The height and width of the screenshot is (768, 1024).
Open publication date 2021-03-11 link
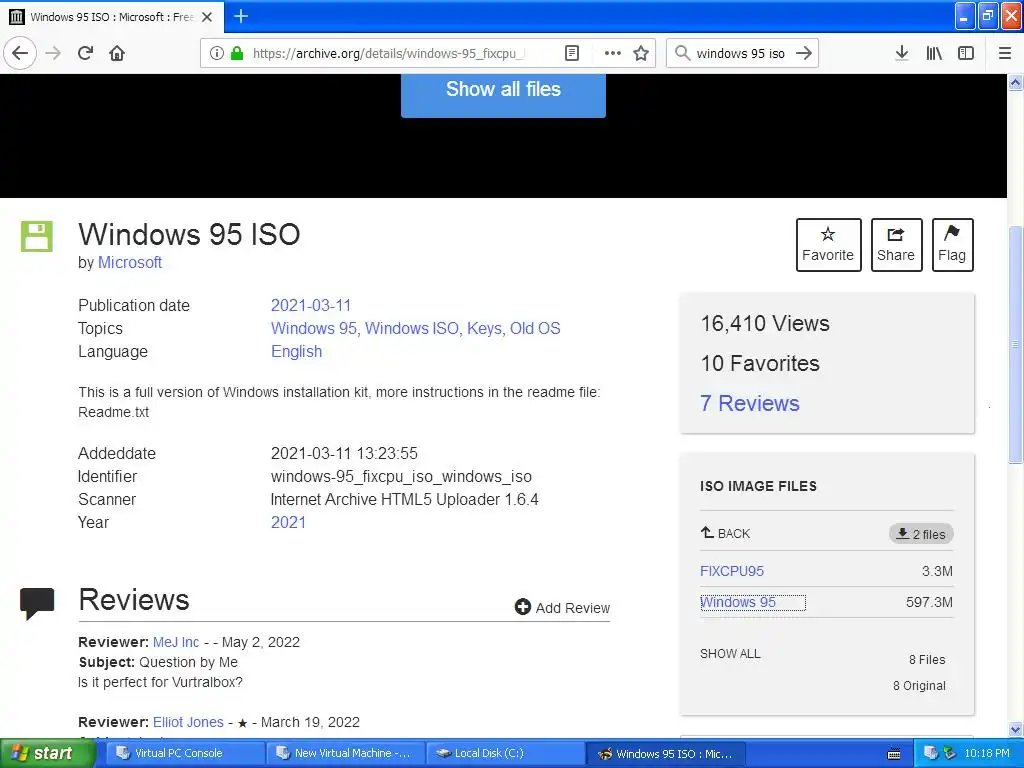[x=311, y=306]
